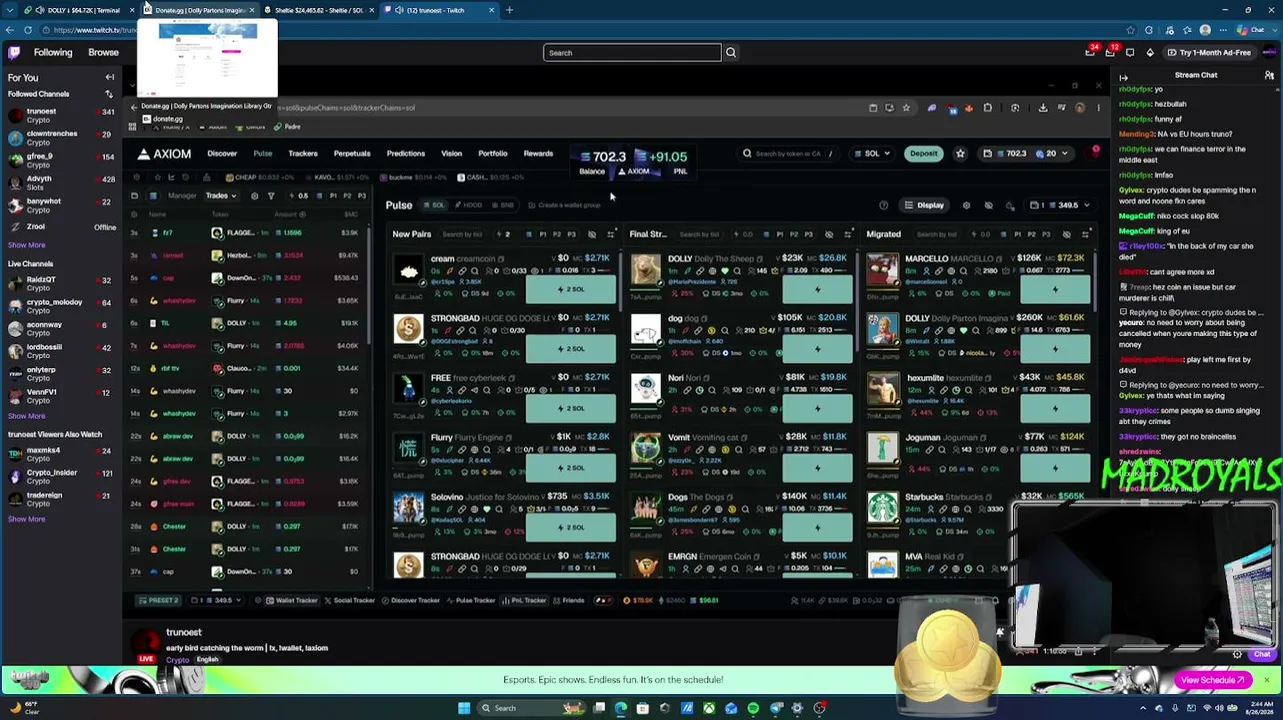
Task: Open the Twitch user avatar menu
Action: pos(1268,52)
